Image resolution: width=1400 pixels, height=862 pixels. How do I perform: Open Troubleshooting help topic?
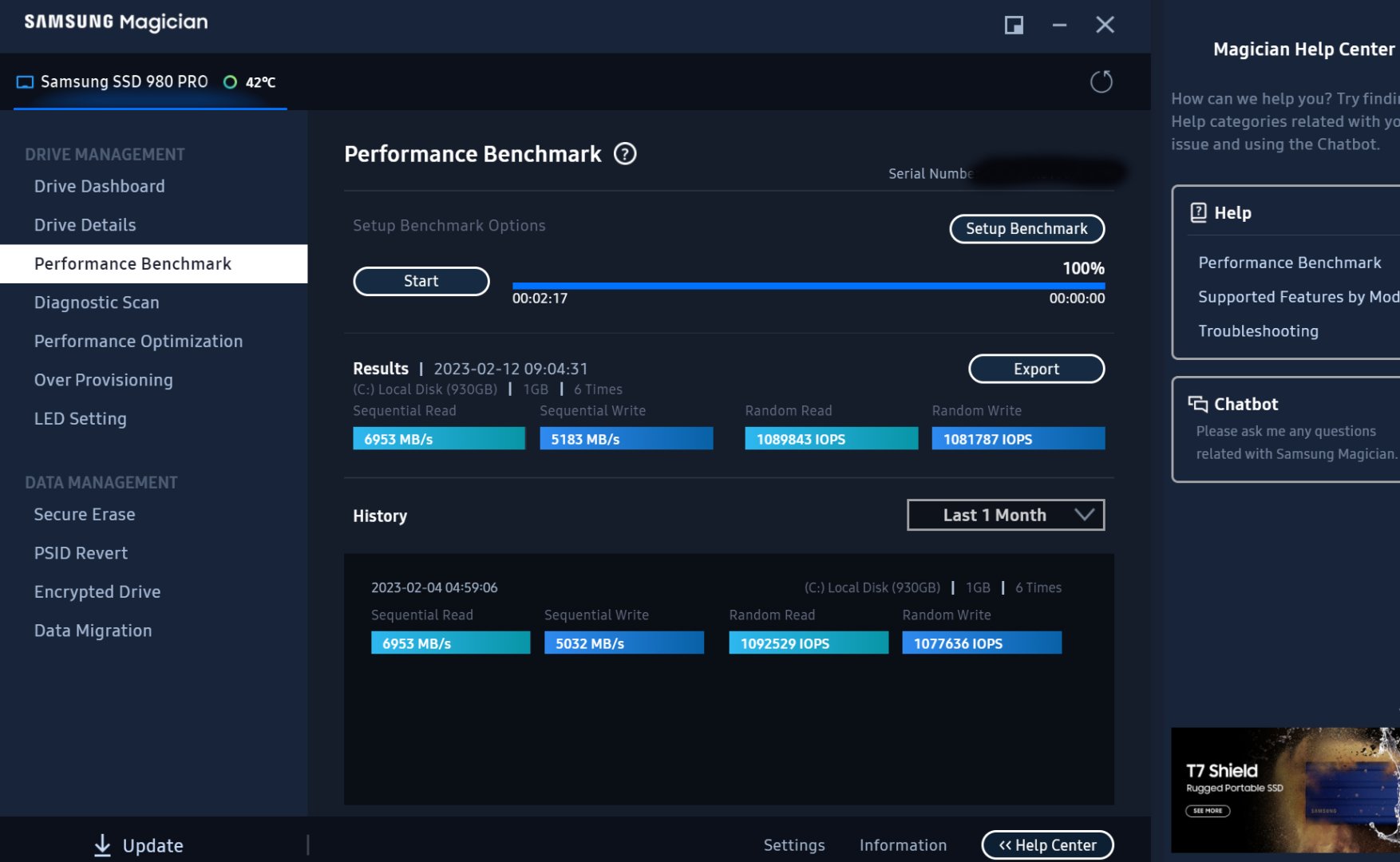(1259, 331)
